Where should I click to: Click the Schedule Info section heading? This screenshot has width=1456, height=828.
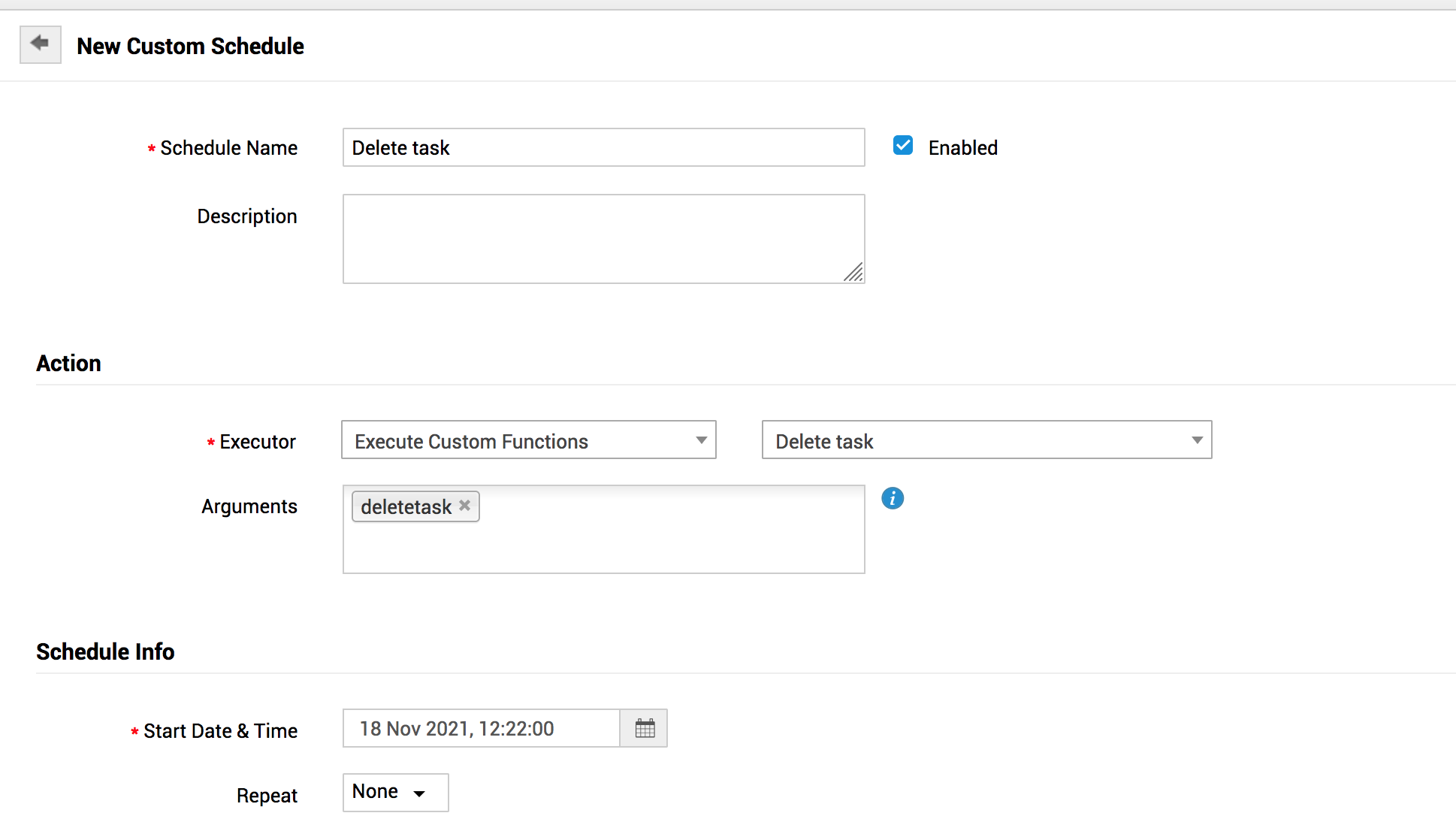(105, 651)
